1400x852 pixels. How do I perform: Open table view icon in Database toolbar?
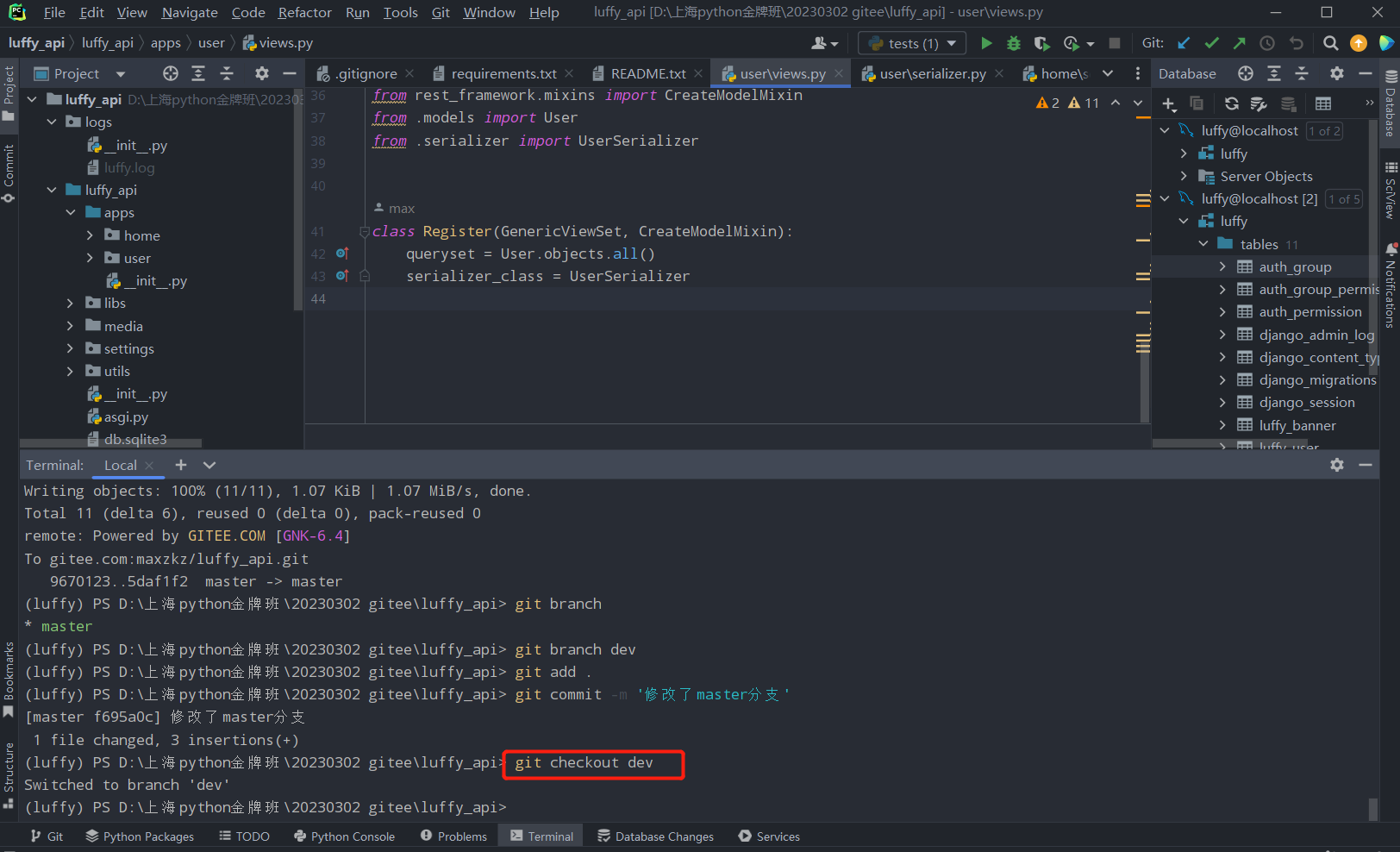pyautogui.click(x=1323, y=104)
